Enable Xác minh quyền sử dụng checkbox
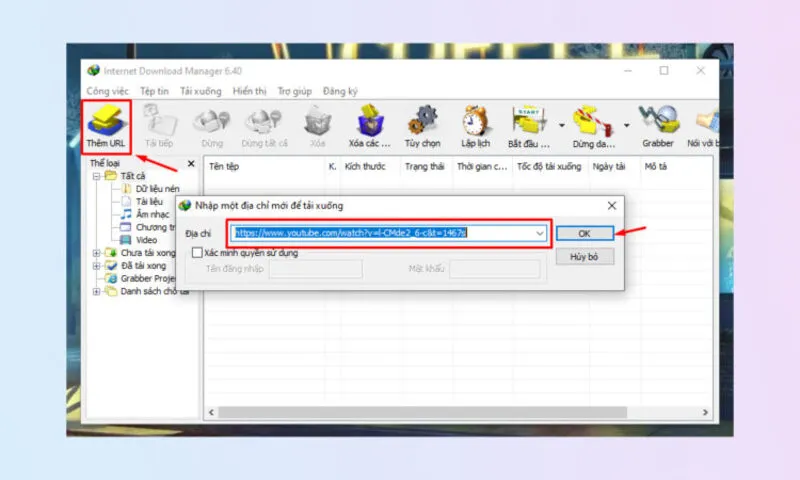The width and height of the screenshot is (800, 480). (x=197, y=252)
